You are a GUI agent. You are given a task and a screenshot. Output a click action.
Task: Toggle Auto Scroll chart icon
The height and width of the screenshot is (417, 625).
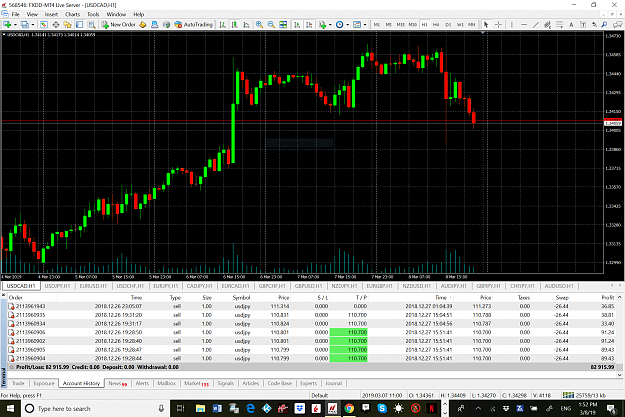tap(297, 25)
